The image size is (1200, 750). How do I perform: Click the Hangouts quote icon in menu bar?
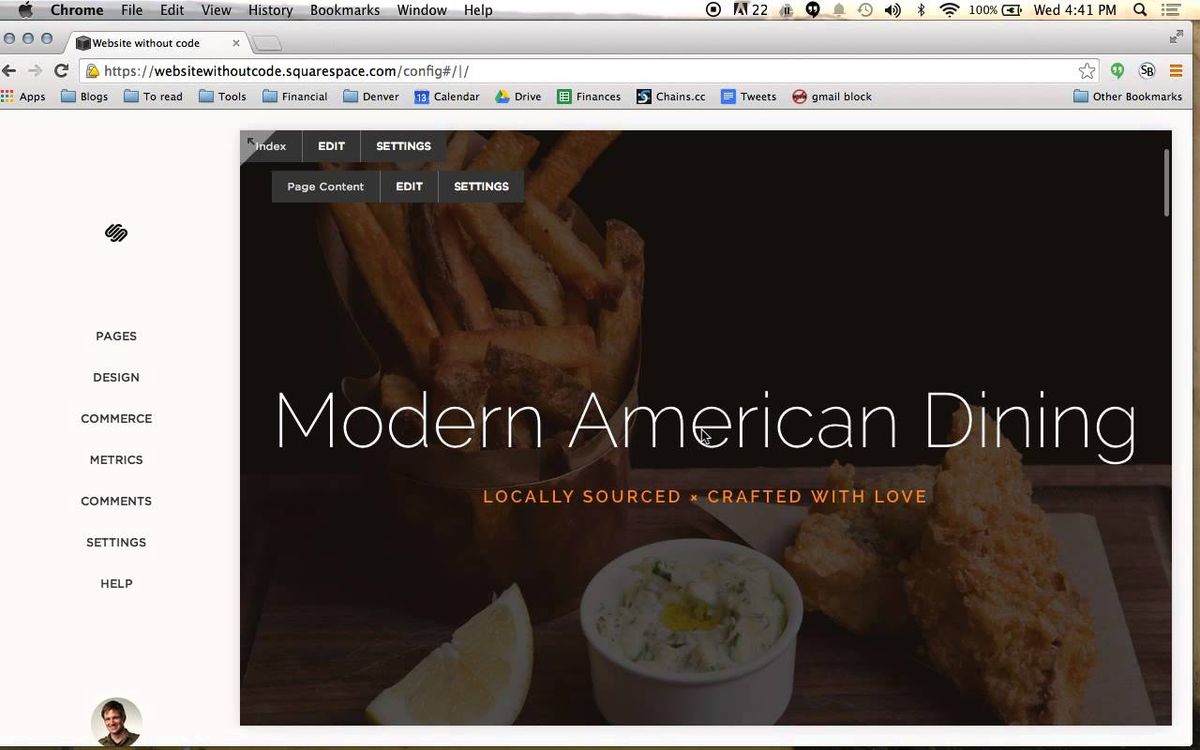[813, 10]
